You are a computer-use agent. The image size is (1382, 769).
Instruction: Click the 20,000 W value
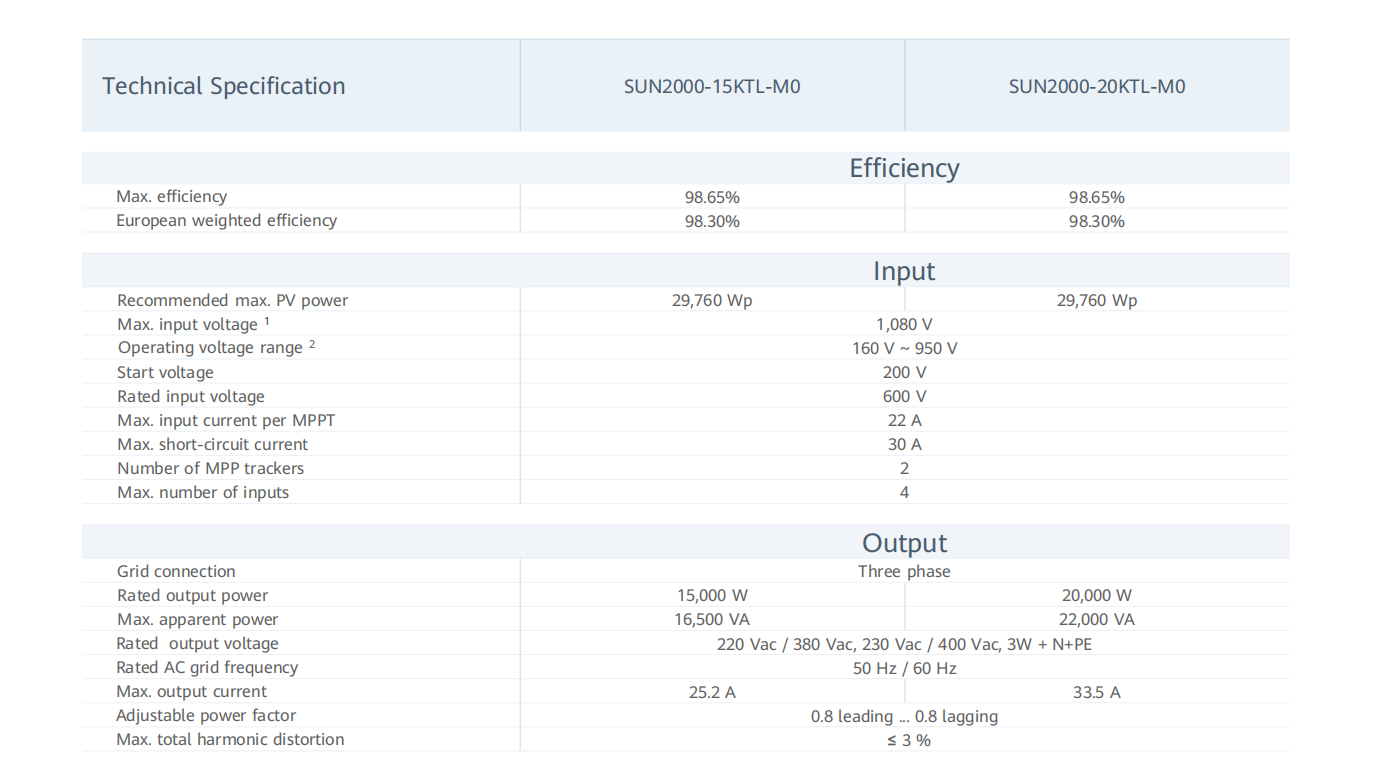pos(1097,596)
